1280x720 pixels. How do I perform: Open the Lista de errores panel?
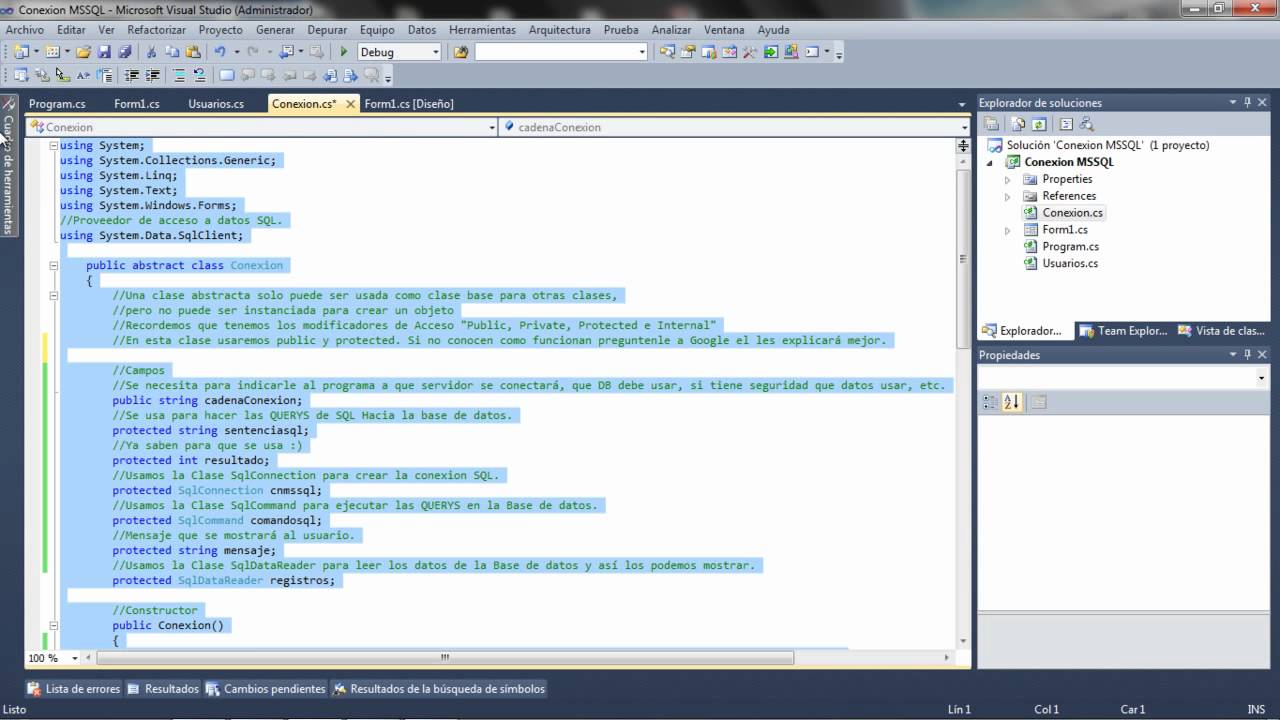click(75, 689)
